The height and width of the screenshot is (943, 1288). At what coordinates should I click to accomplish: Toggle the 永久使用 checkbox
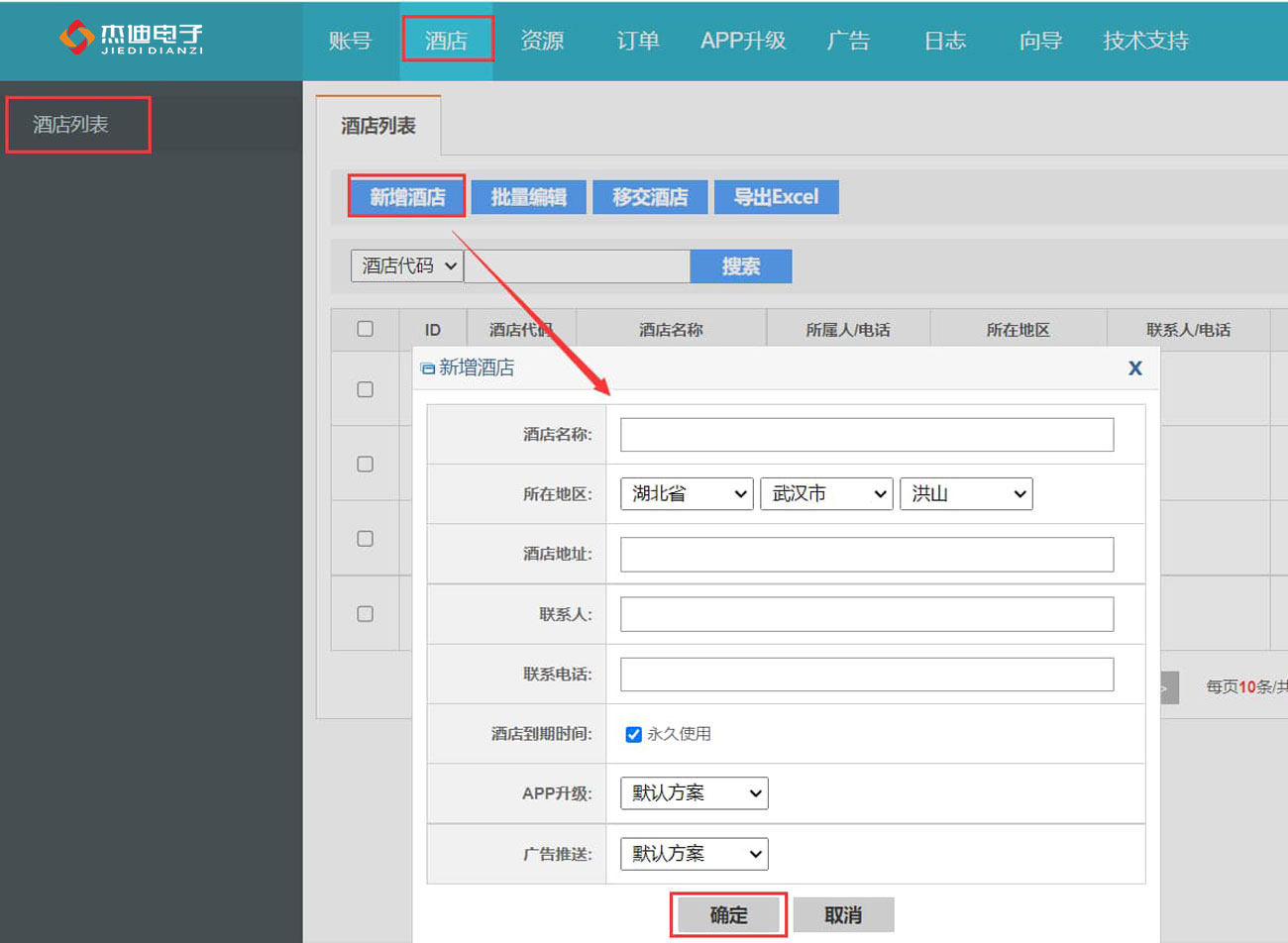coord(633,734)
